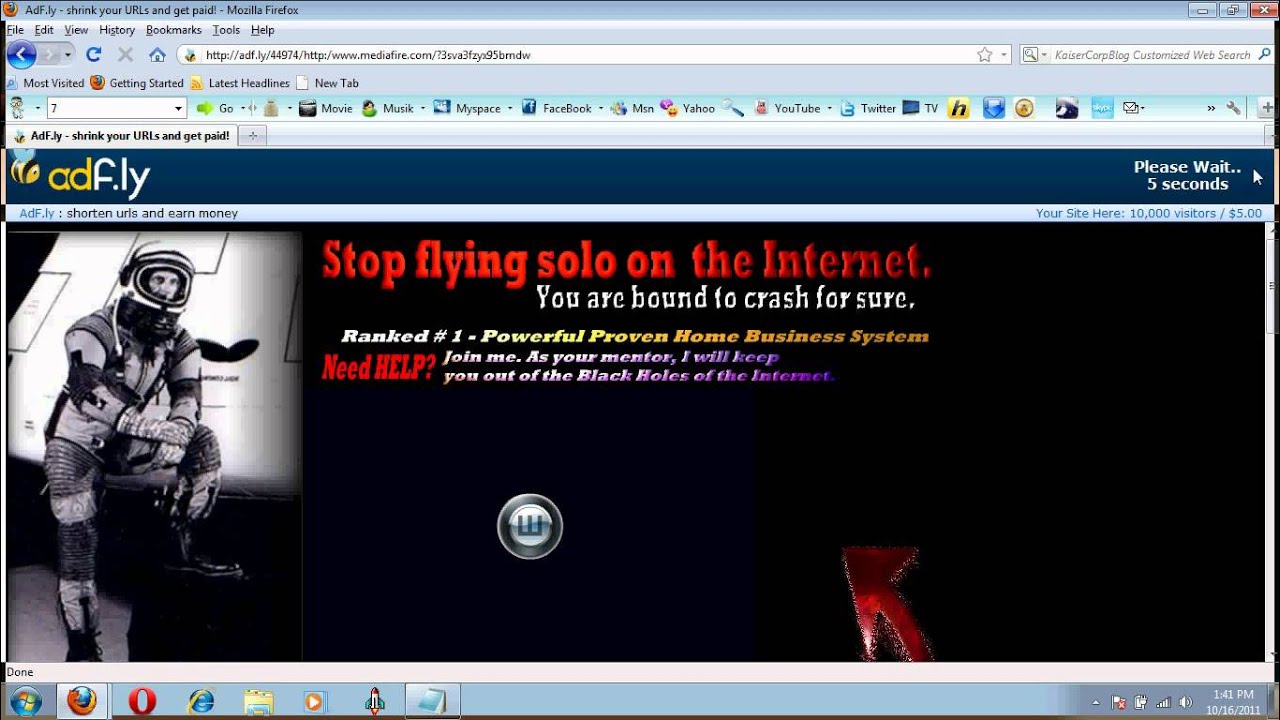Viewport: 1280px width, 720px height.
Task: Open toolbar options wrench icon
Action: (x=1233, y=108)
